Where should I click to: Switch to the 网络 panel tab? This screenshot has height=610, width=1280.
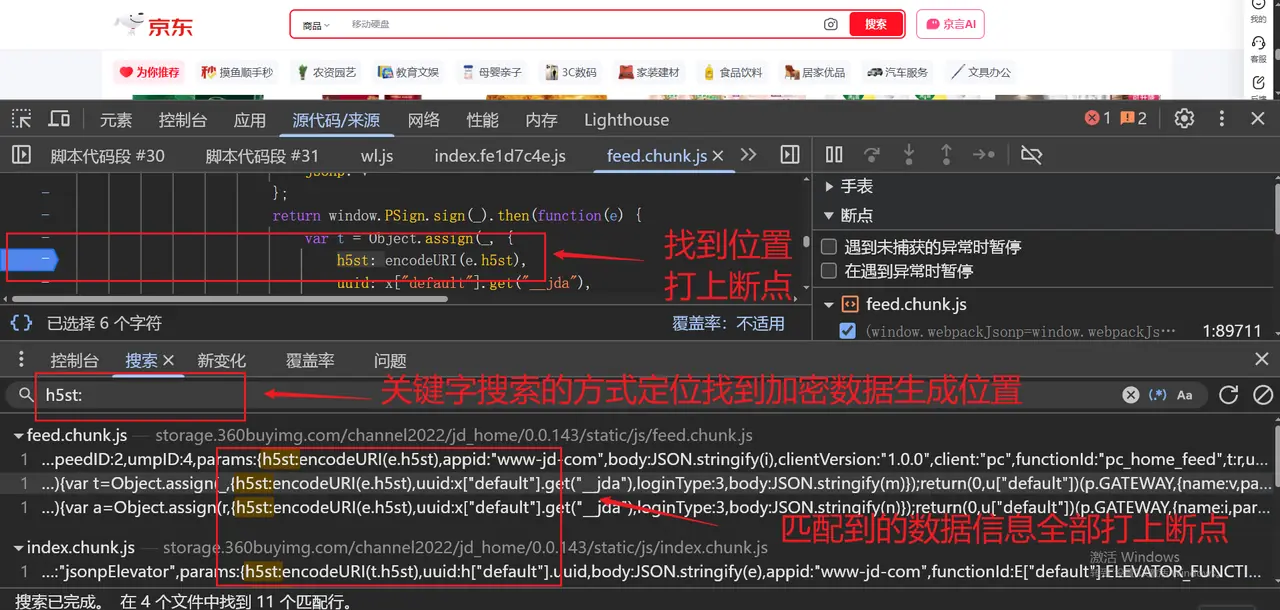424,120
